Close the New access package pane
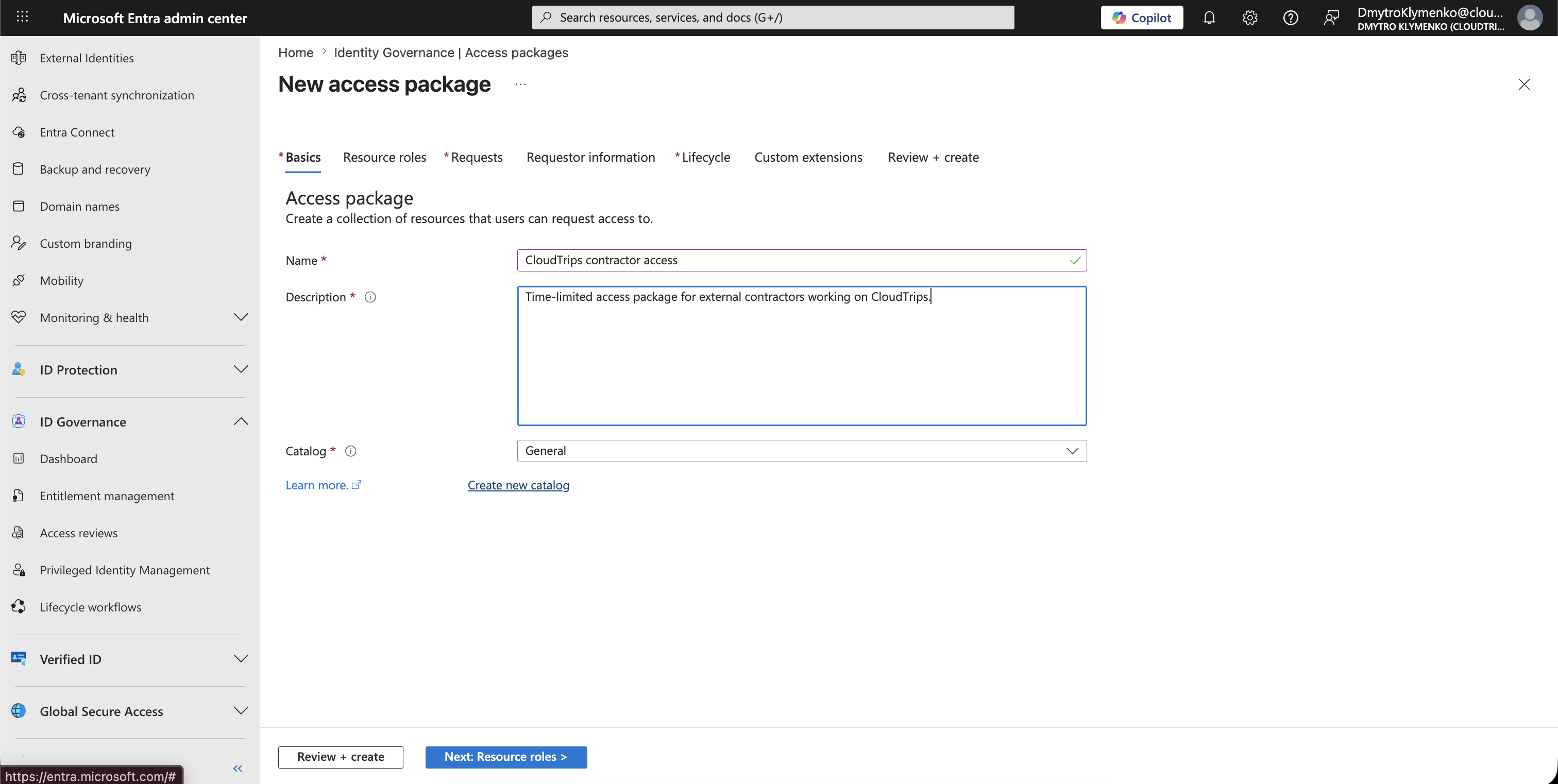This screenshot has width=1558, height=784. (1524, 84)
